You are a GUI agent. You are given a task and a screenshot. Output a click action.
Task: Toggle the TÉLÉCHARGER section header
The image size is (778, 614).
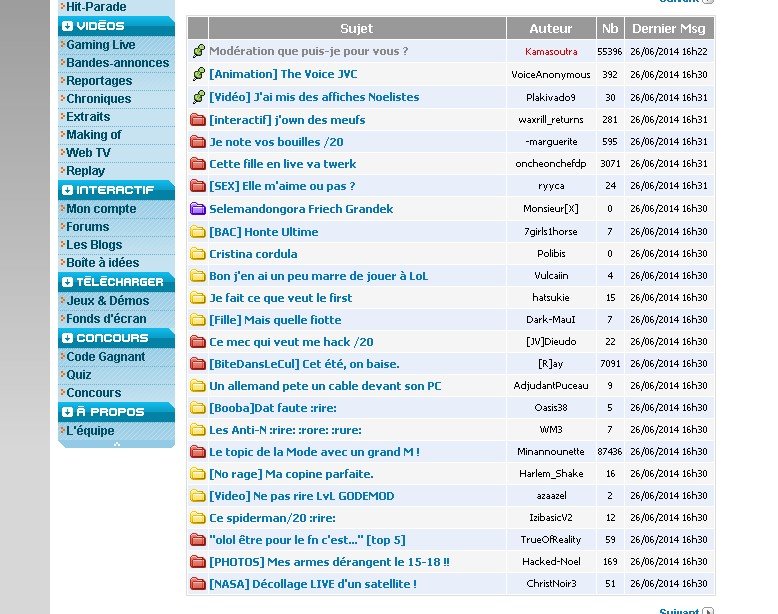[x=67, y=282]
